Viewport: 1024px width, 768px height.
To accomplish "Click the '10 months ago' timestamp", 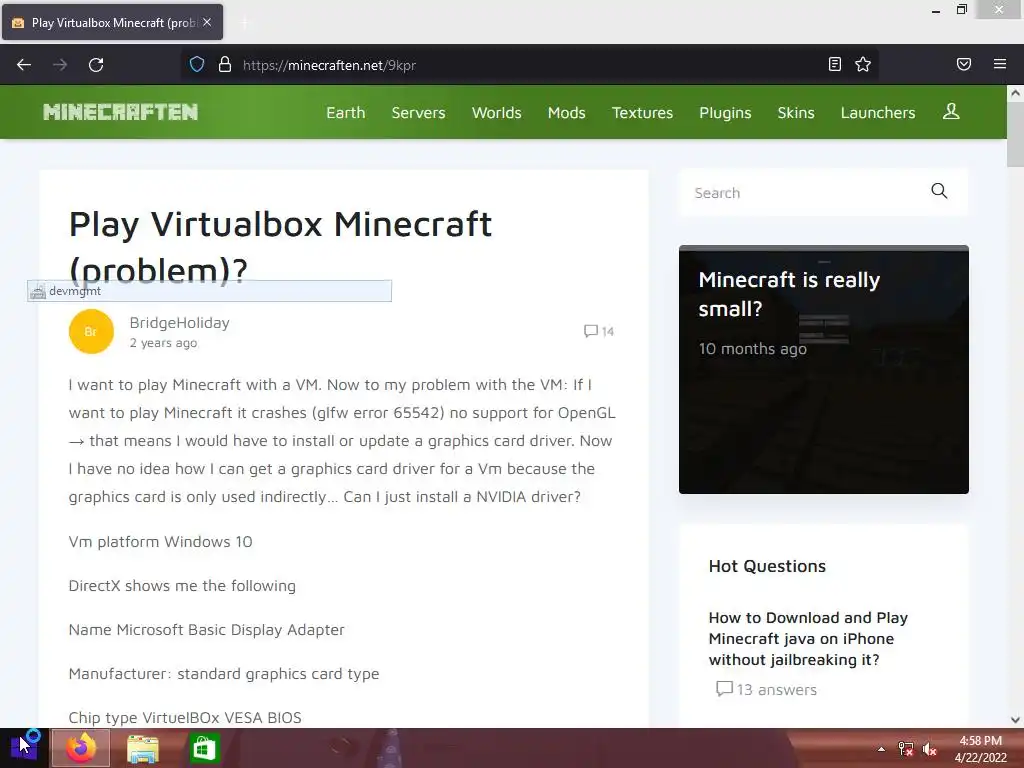I will pyautogui.click(x=752, y=349).
